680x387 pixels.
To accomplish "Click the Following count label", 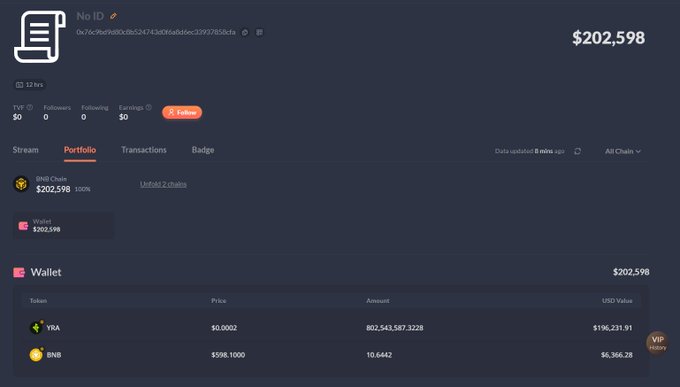I will pos(95,108).
